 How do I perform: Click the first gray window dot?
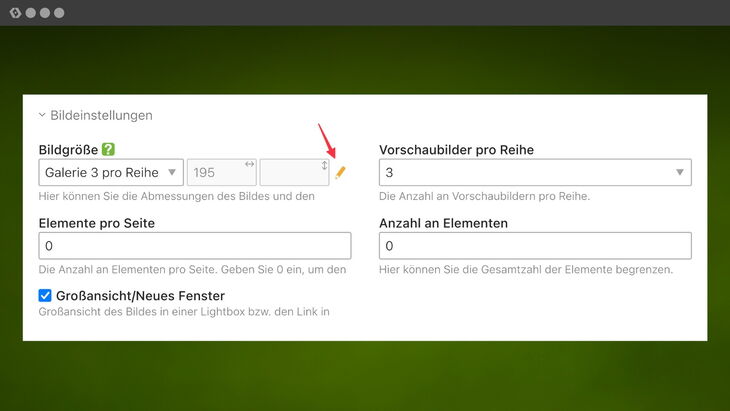[31, 13]
